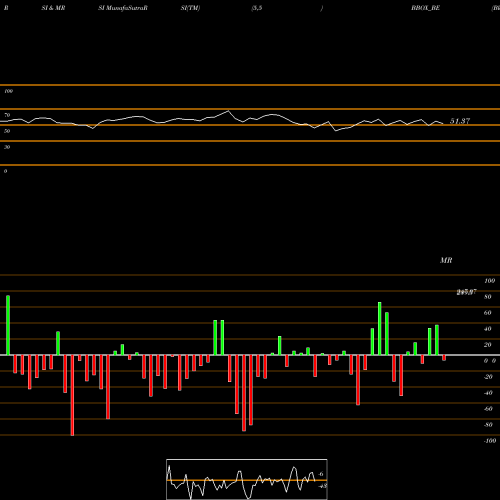
Task: Open the mini oscillator preview chart
Action: coord(247,479)
